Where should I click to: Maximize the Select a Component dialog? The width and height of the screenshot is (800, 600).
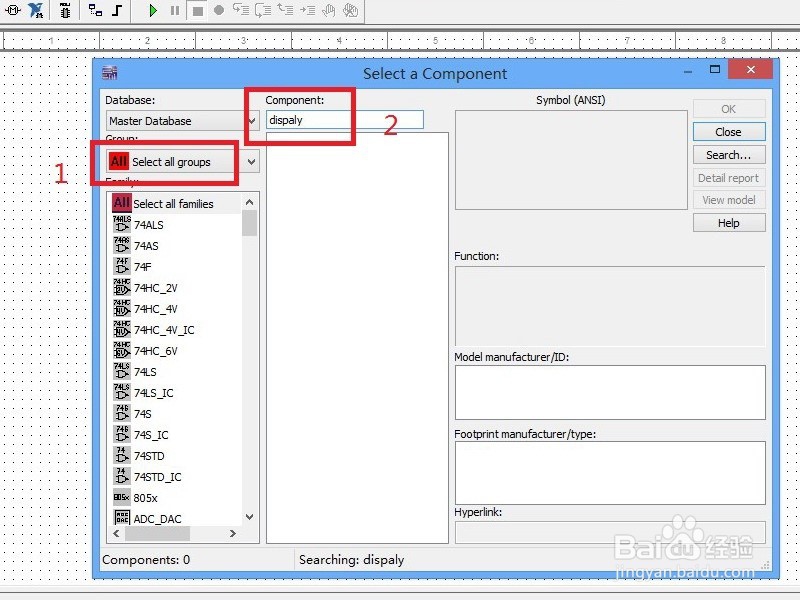click(x=715, y=69)
